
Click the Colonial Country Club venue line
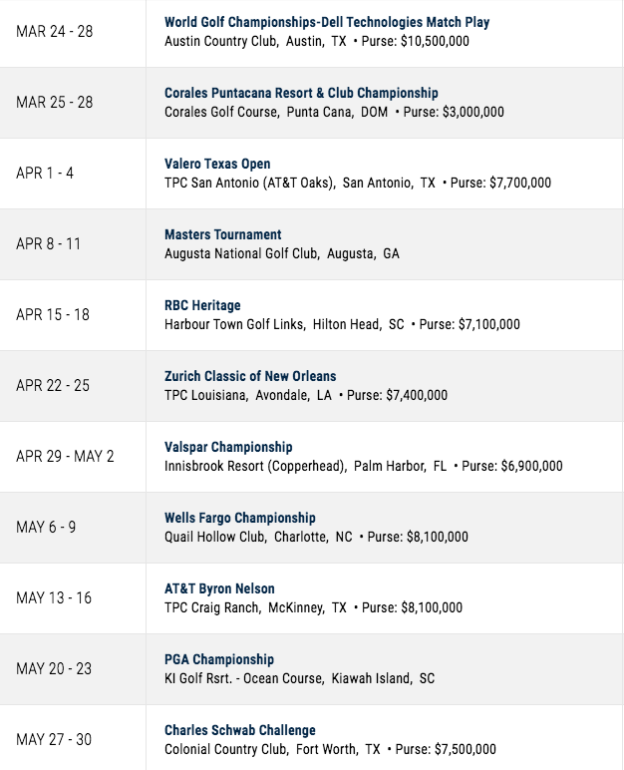[330, 749]
